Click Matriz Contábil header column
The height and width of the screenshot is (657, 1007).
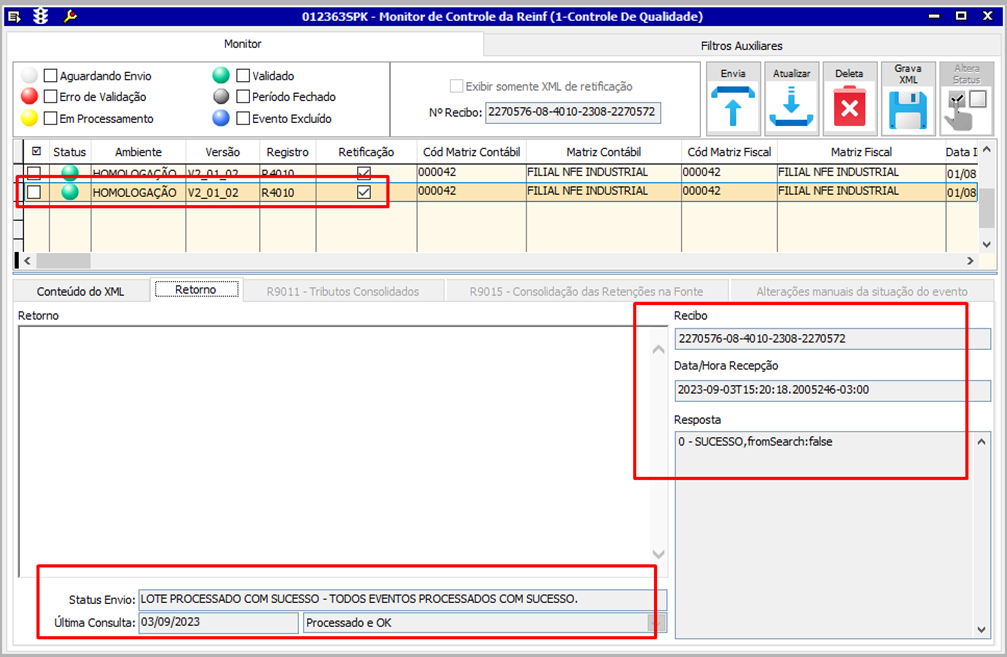604,152
